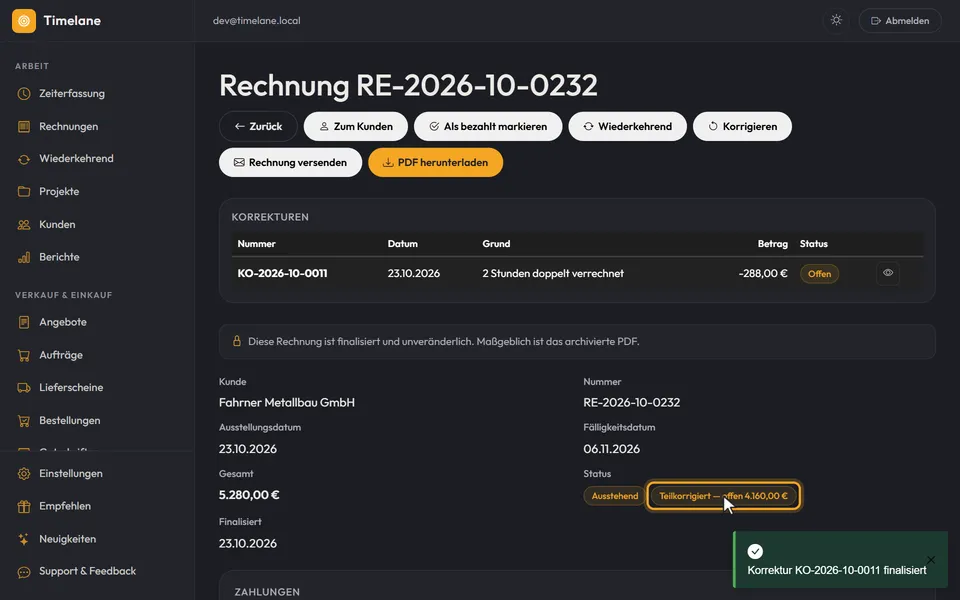The image size is (960, 600).
Task: Click the green checkmark in the notification
Action: (755, 552)
